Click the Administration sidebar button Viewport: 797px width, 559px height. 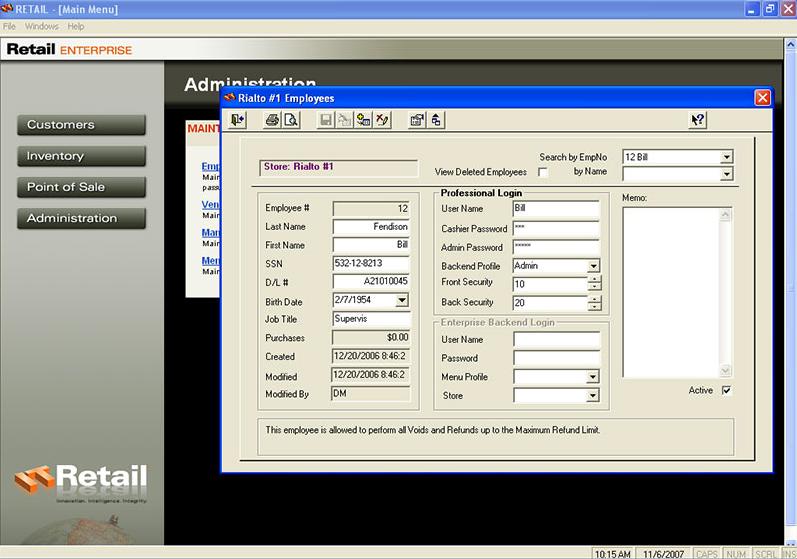(x=81, y=219)
